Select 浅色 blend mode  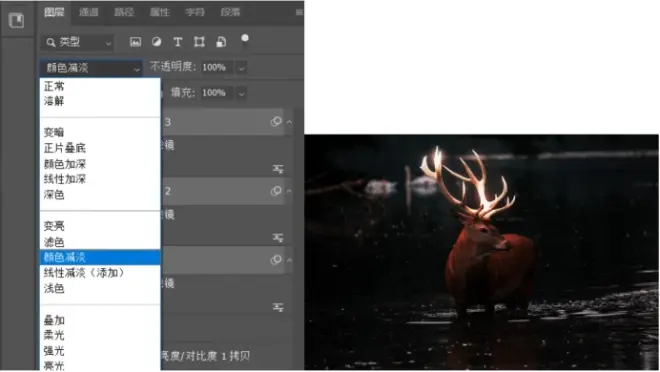coord(100,288)
